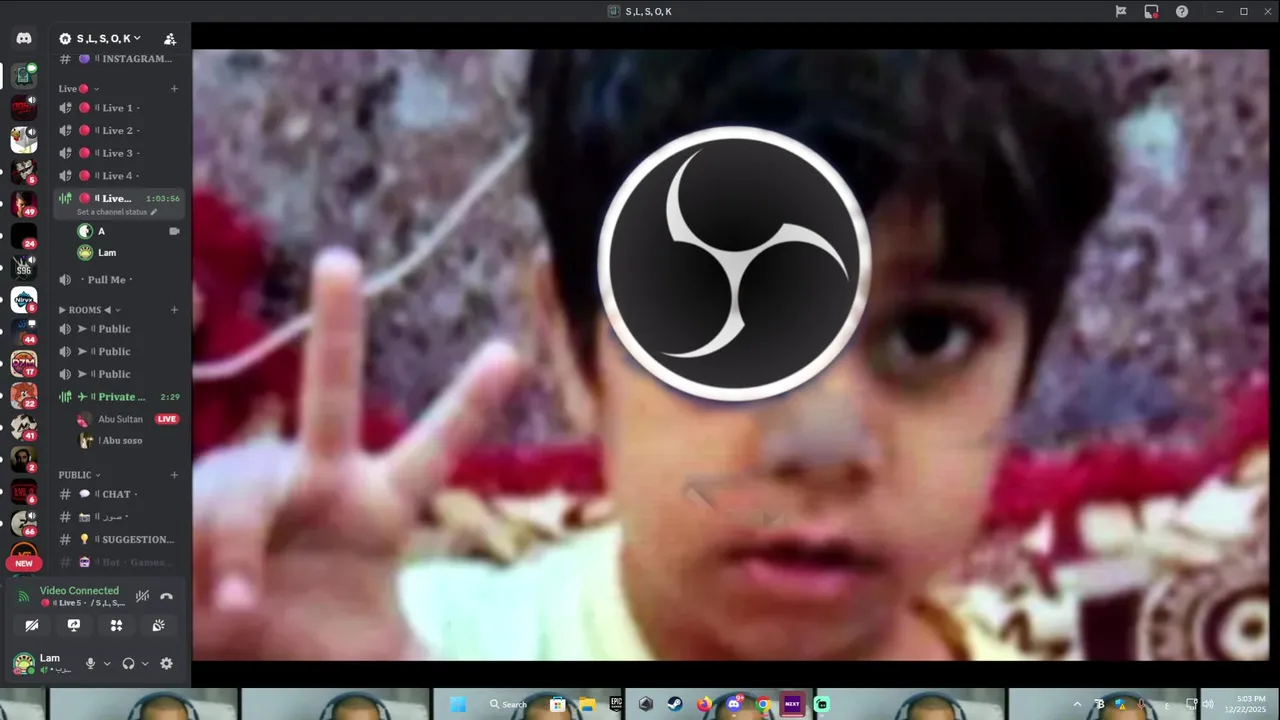Deafen using the headphones button
Screen dimensions: 1280x720
click(128, 663)
